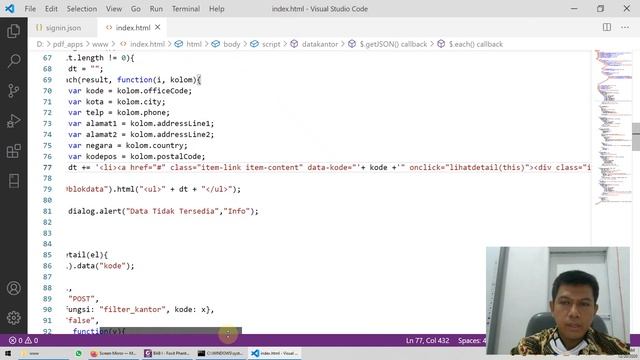Open the Source Control view

click(x=13, y=91)
